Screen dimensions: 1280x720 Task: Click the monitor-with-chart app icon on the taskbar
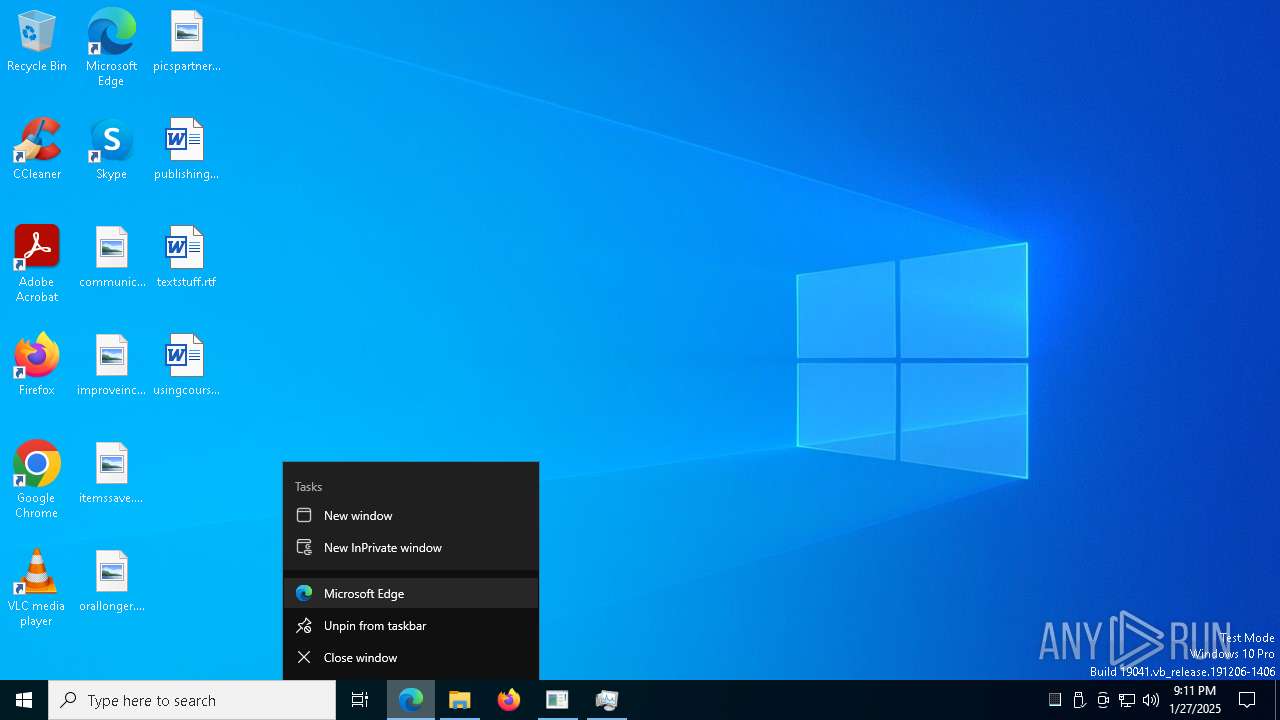tap(607, 700)
